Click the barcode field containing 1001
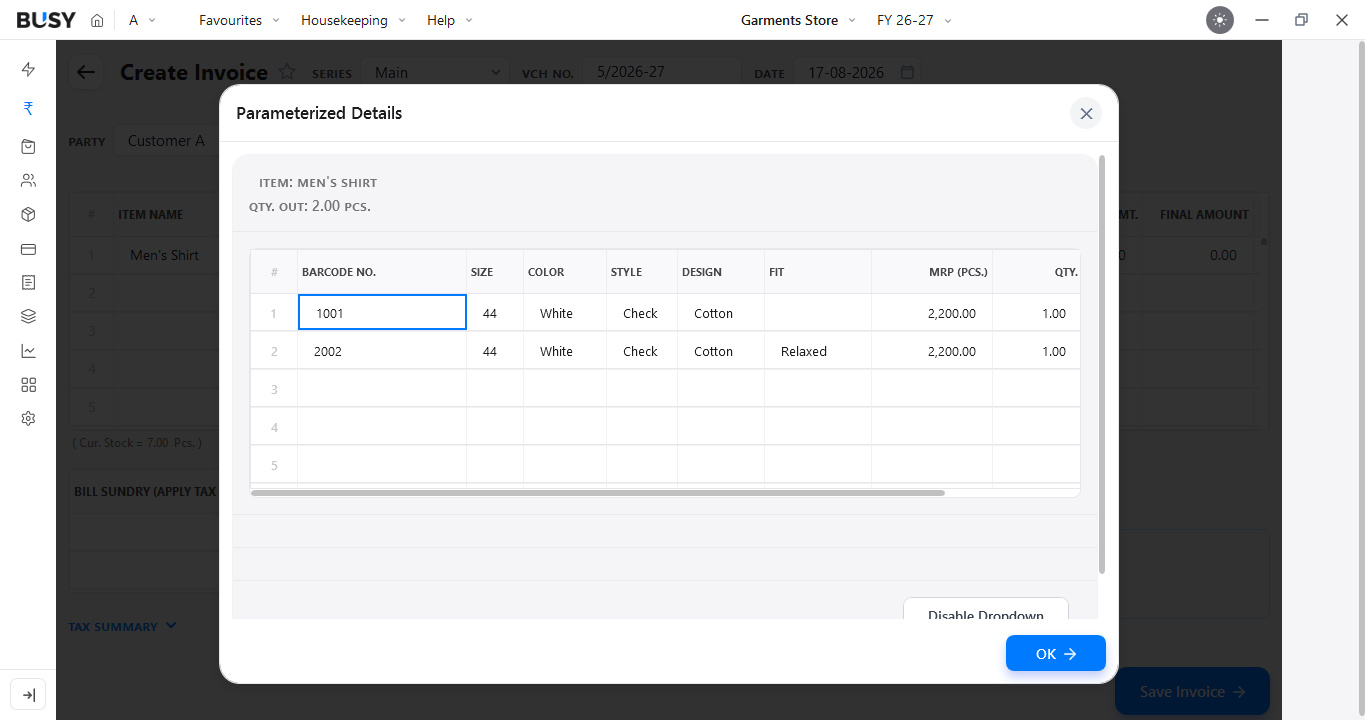Viewport: 1365px width, 720px height. click(382, 313)
